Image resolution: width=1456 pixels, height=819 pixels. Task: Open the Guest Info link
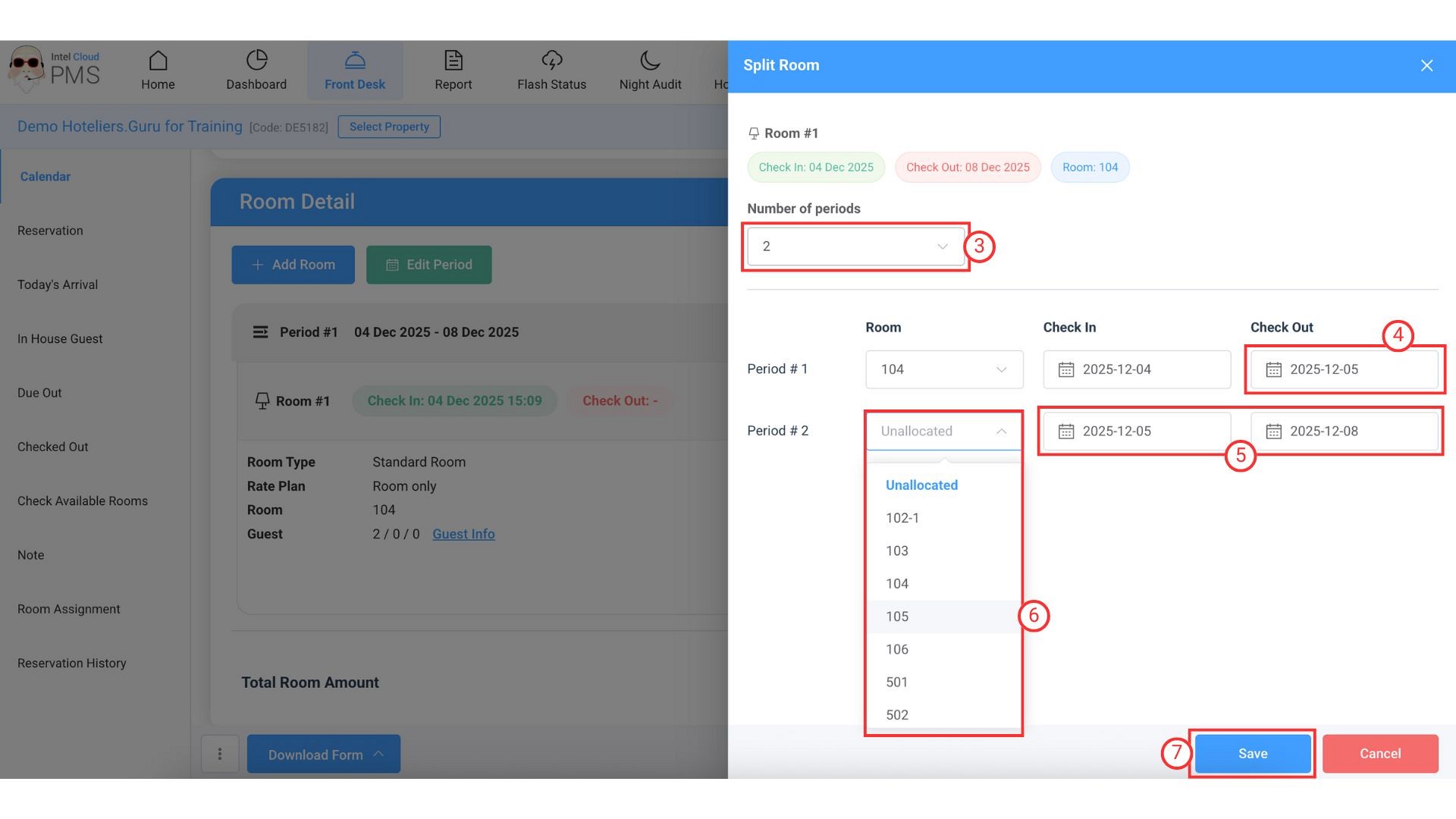point(463,534)
